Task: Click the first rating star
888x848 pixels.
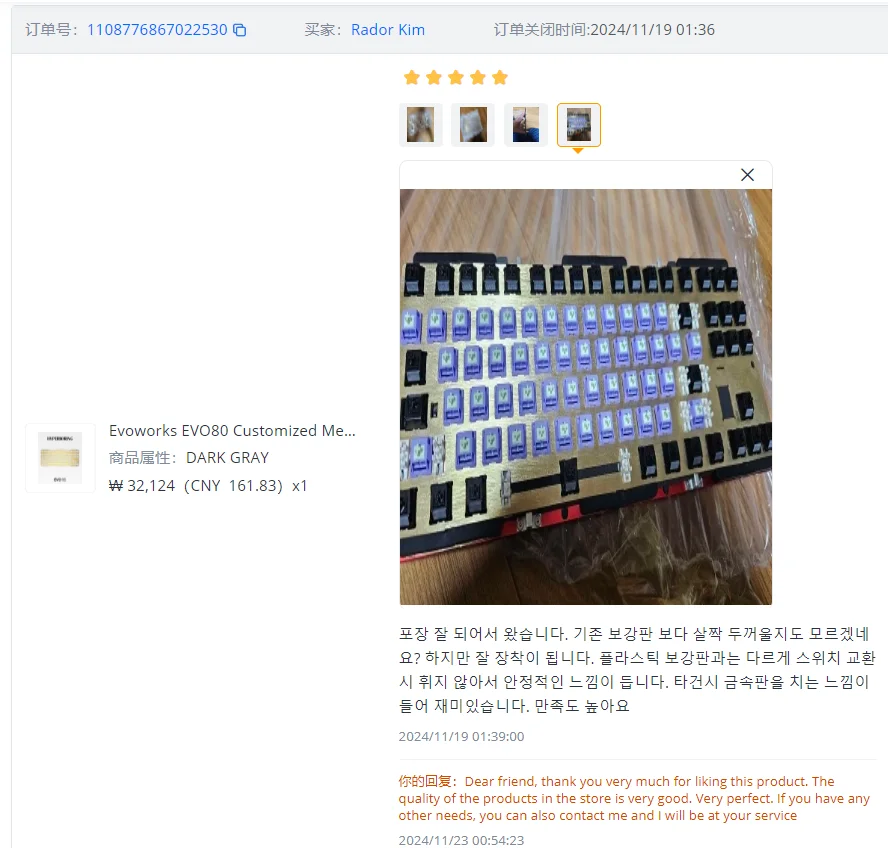Action: click(x=412, y=77)
